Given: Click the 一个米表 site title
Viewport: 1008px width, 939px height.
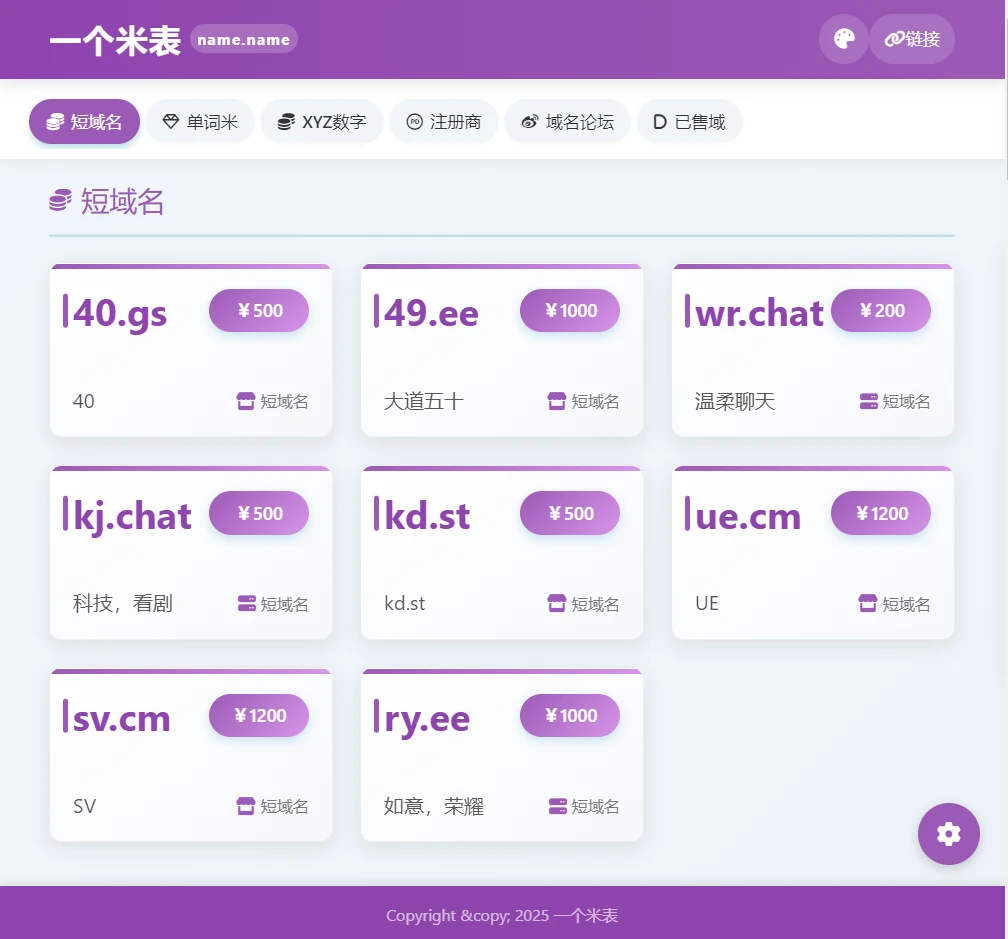Looking at the screenshot, I should (x=115, y=41).
